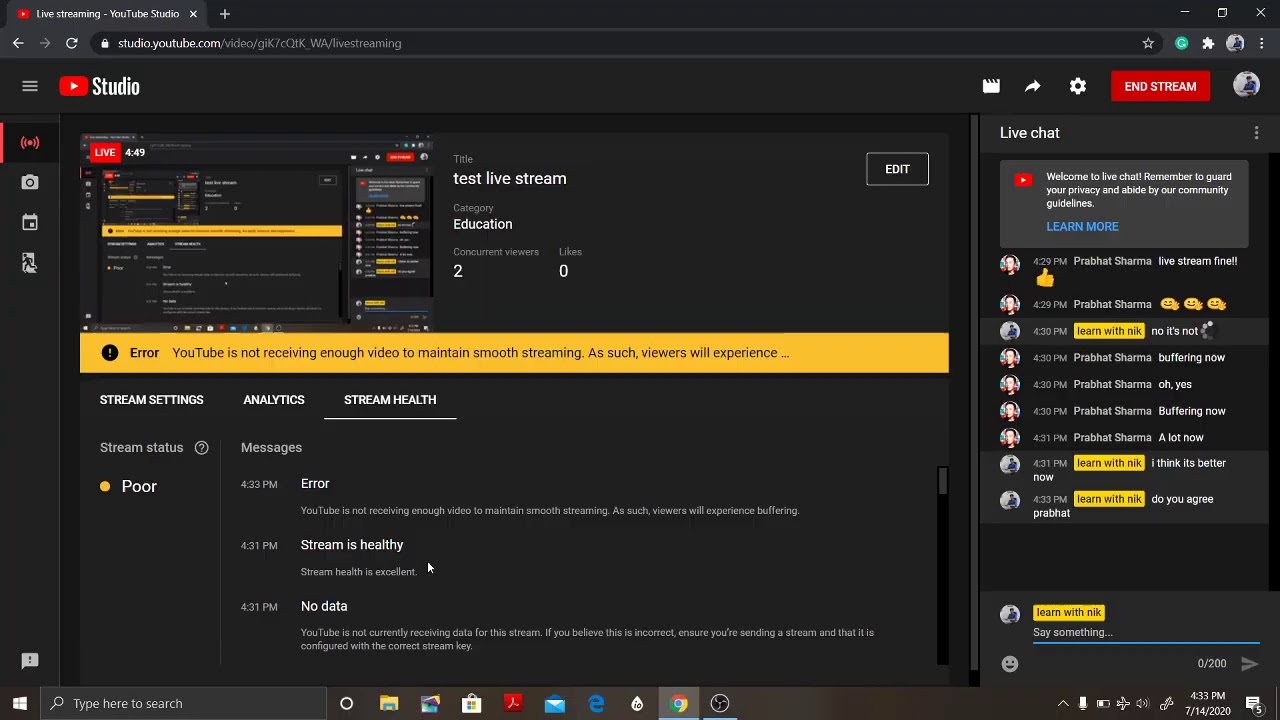
Task: Select the Stream Health tab
Action: point(390,400)
